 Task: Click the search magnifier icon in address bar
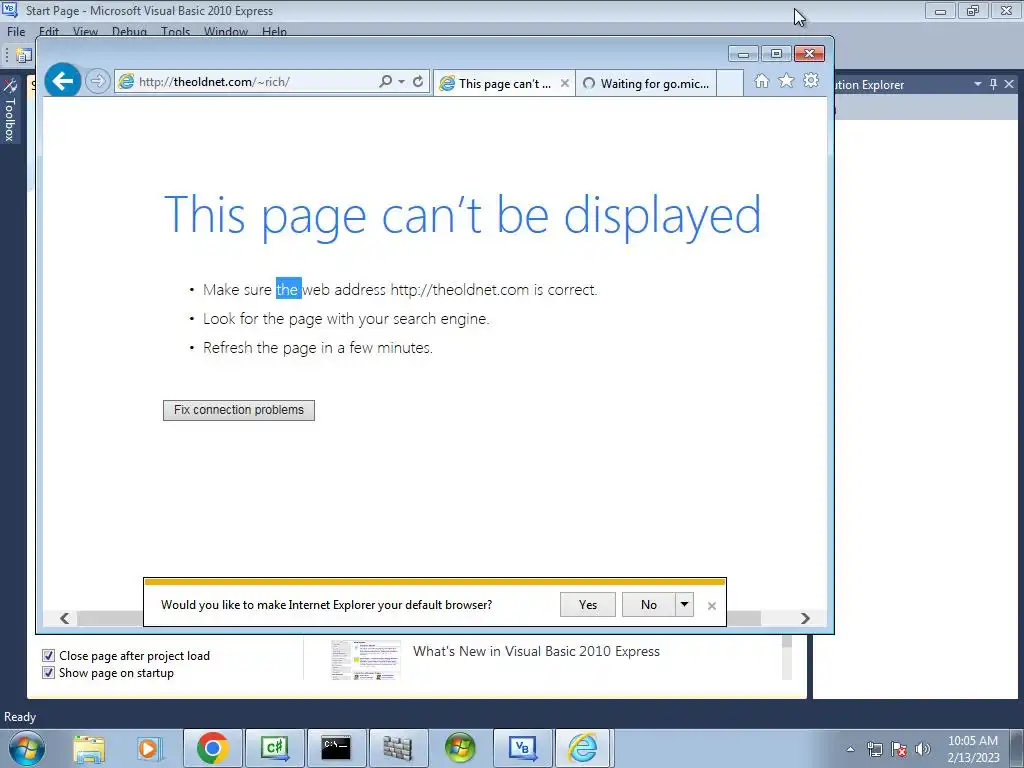385,81
